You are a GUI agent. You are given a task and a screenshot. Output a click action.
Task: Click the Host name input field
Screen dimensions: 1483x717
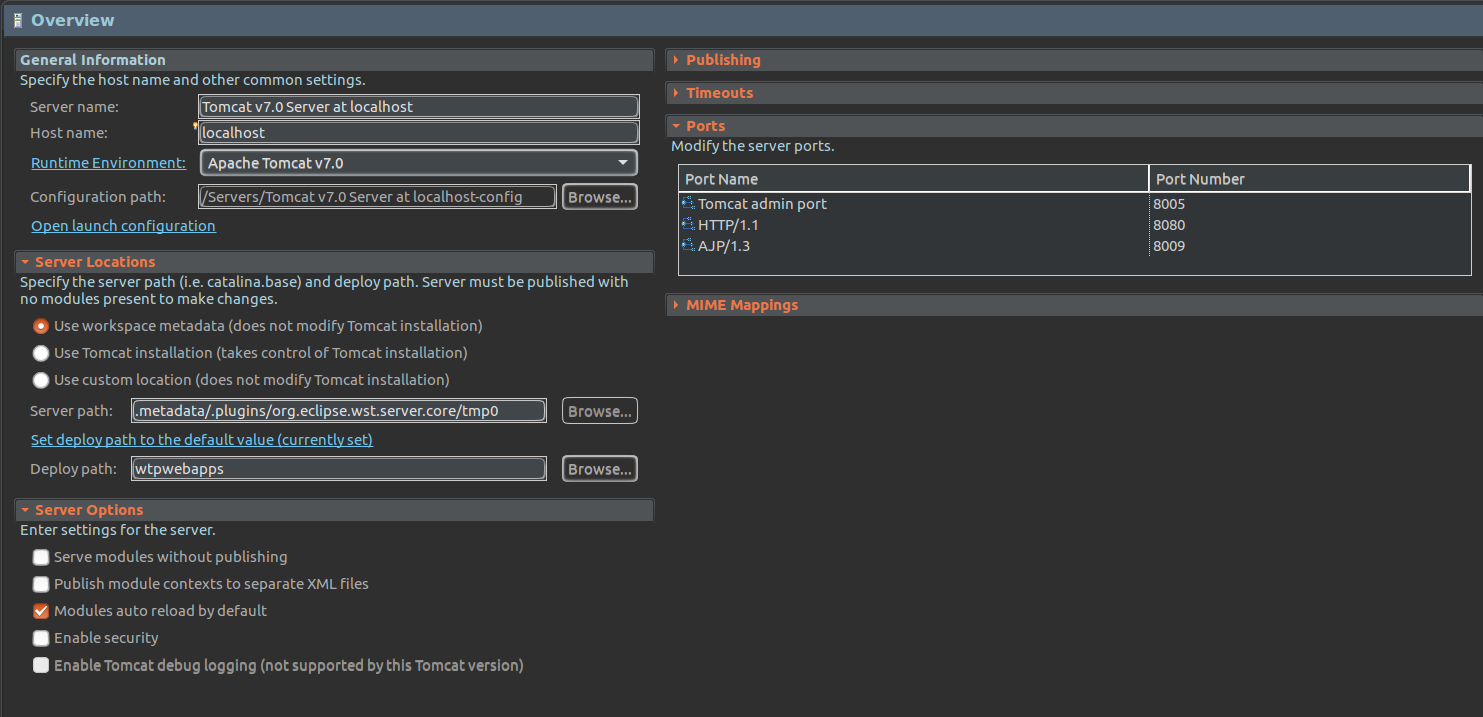pyautogui.click(x=419, y=133)
